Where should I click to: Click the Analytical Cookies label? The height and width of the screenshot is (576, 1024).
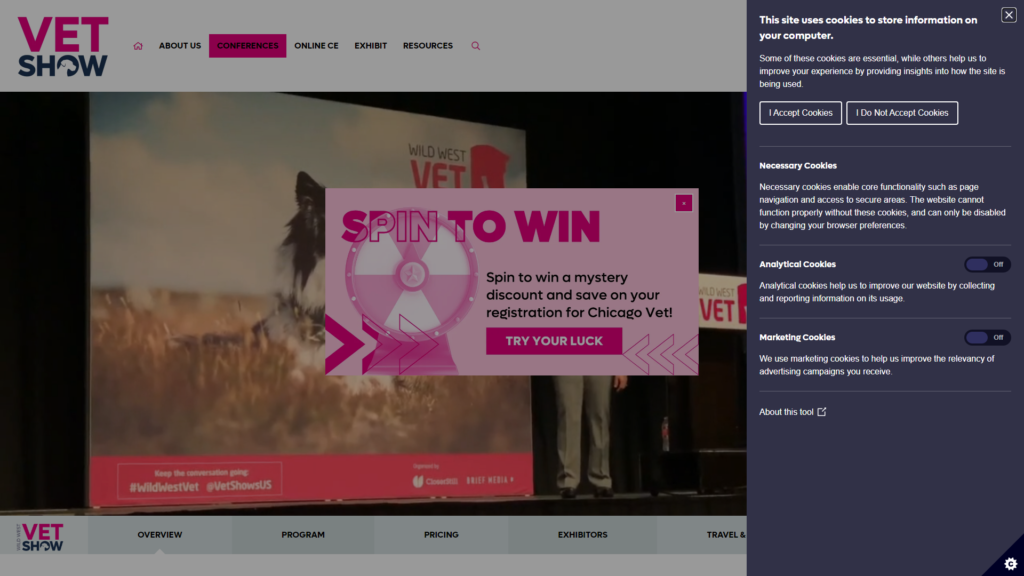coord(797,264)
